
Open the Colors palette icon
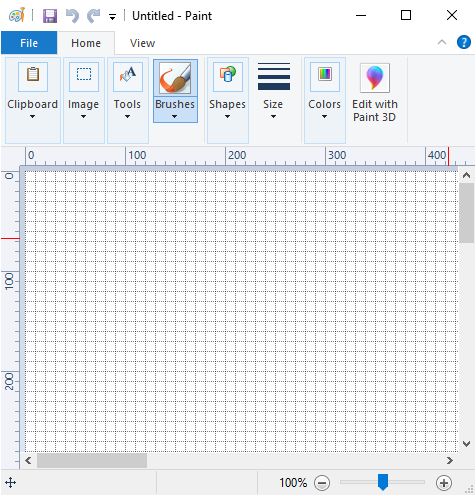(x=325, y=77)
